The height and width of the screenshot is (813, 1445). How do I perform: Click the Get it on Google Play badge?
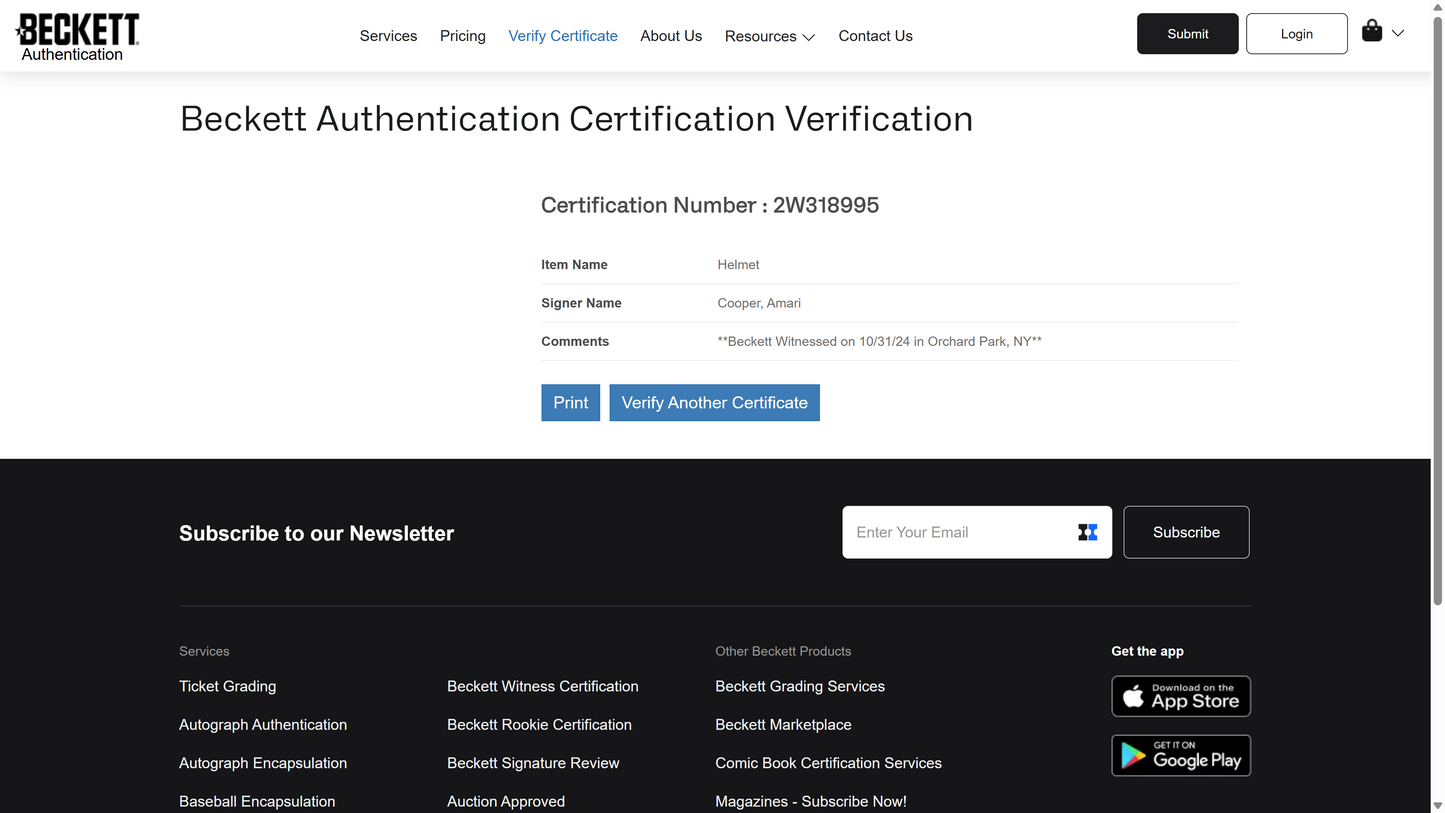click(1181, 756)
